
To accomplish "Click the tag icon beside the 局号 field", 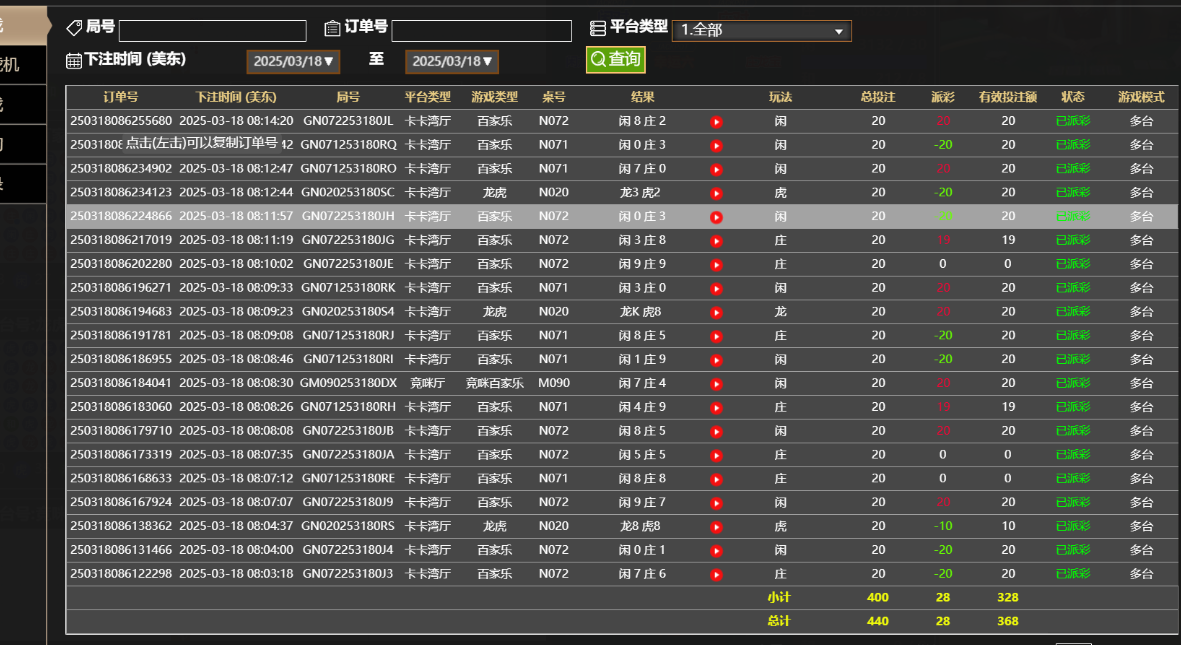I will tap(72, 28).
